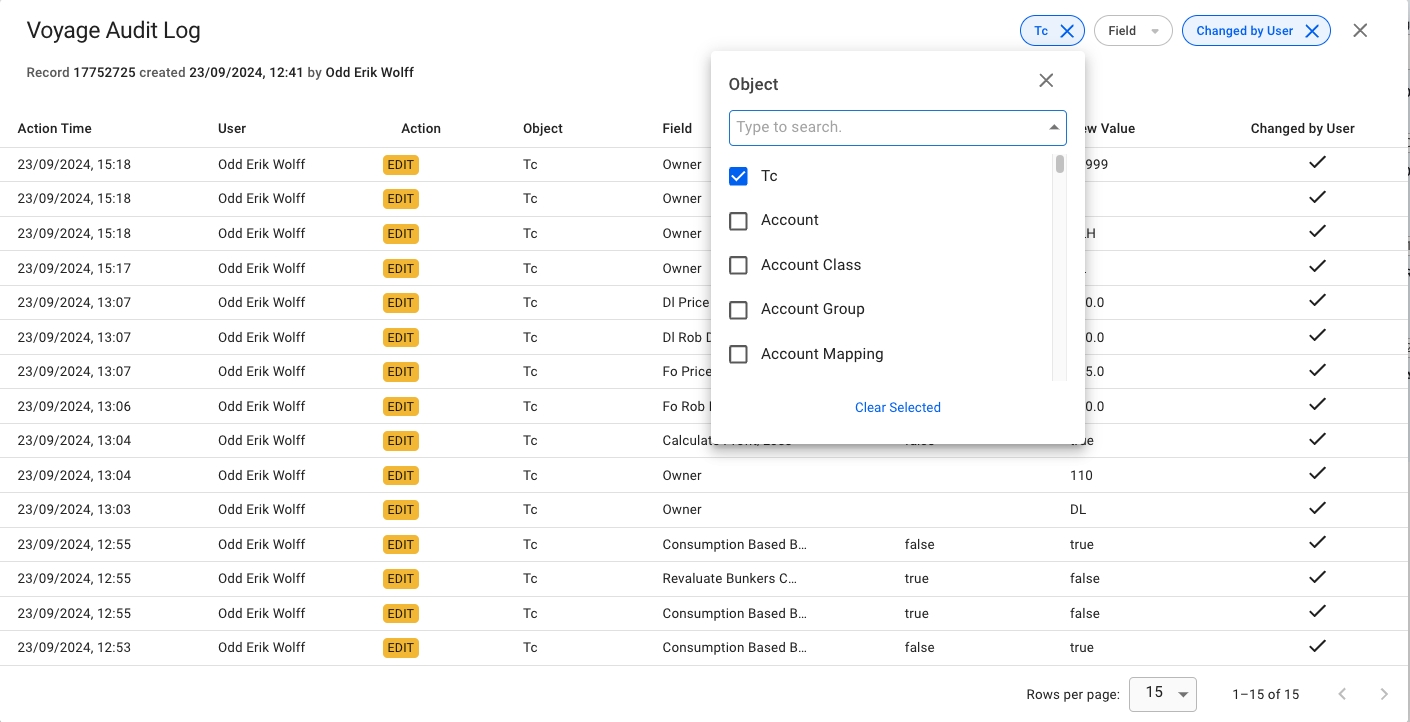Uncheck the Tc object checkbox
Image resolution: width=1410 pixels, height=722 pixels.
(x=738, y=176)
